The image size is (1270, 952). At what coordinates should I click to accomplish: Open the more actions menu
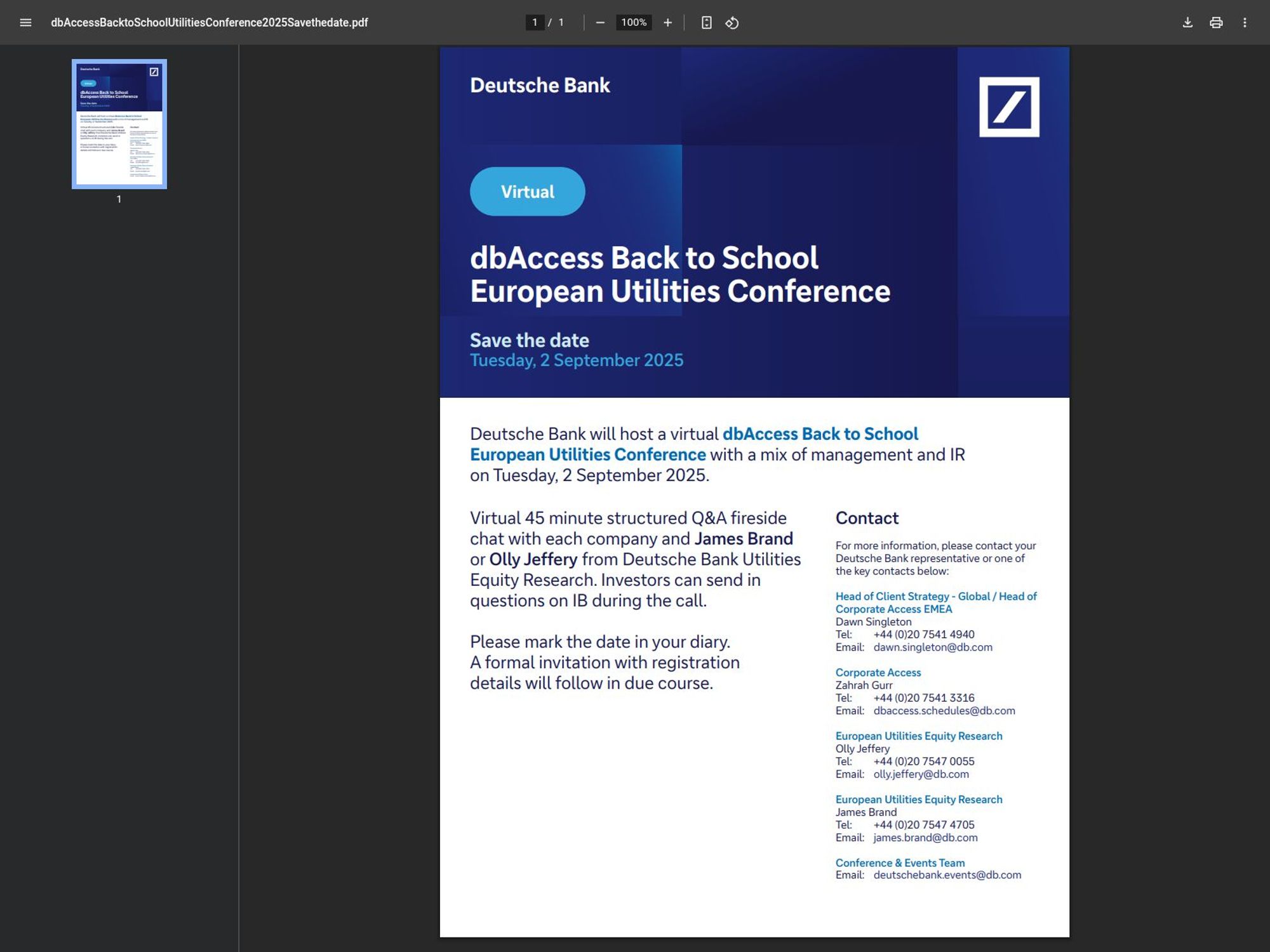[1245, 23]
